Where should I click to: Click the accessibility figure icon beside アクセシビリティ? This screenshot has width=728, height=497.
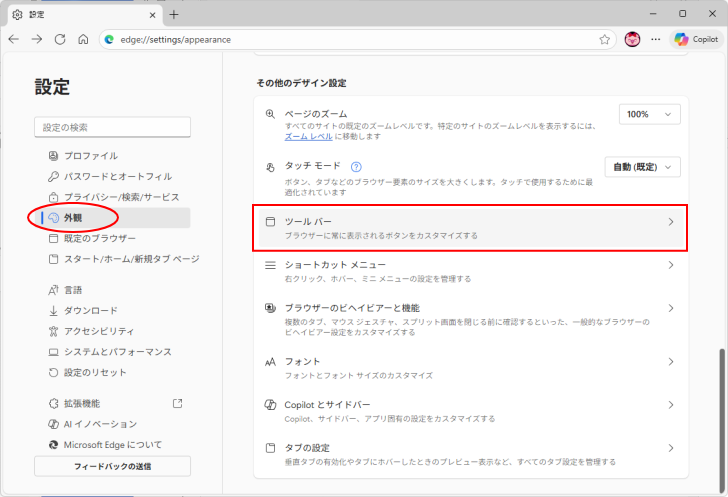[x=53, y=331]
